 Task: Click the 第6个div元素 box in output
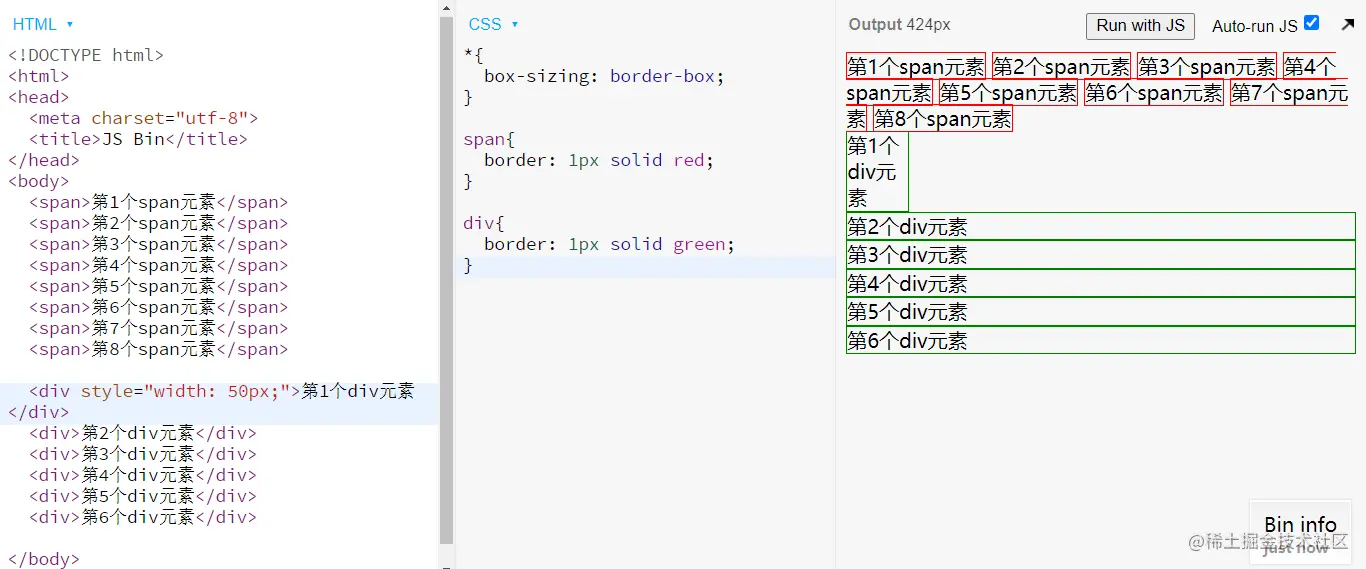coord(1101,340)
